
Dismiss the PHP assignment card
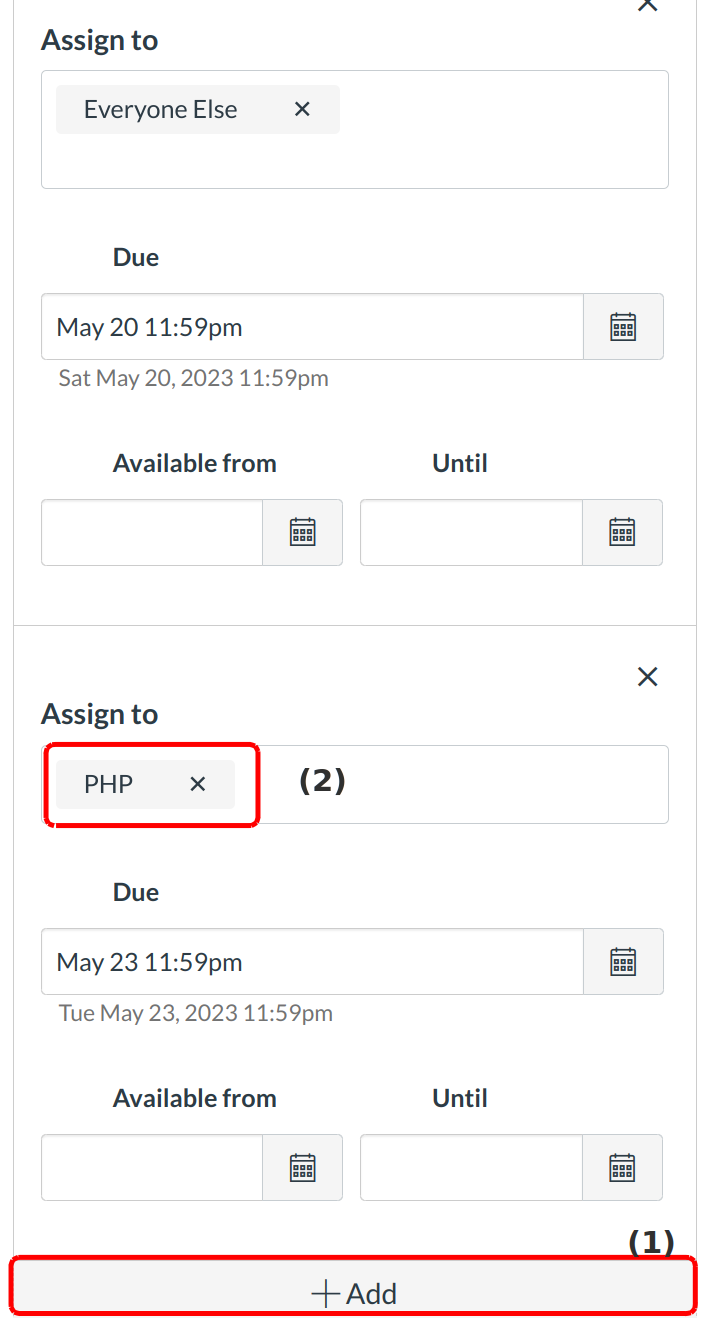(647, 676)
